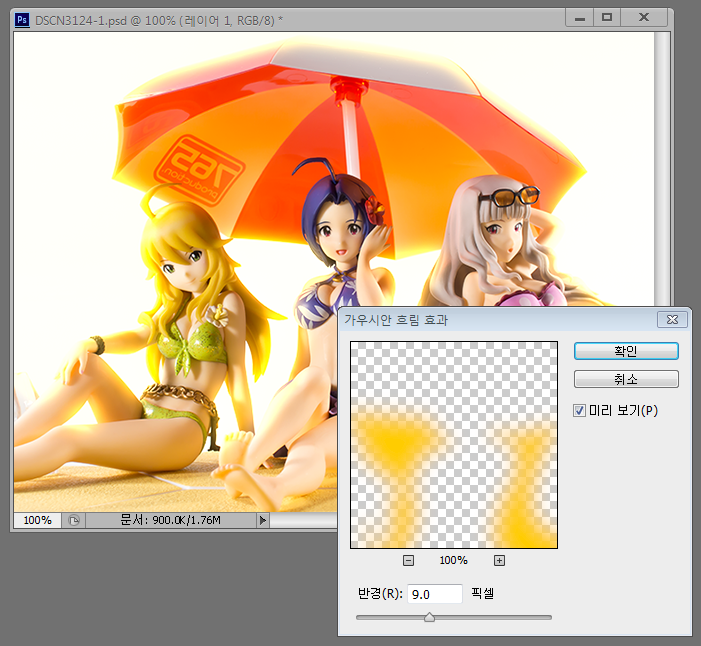Cancel the blur dialog with 취소

pyautogui.click(x=626, y=379)
